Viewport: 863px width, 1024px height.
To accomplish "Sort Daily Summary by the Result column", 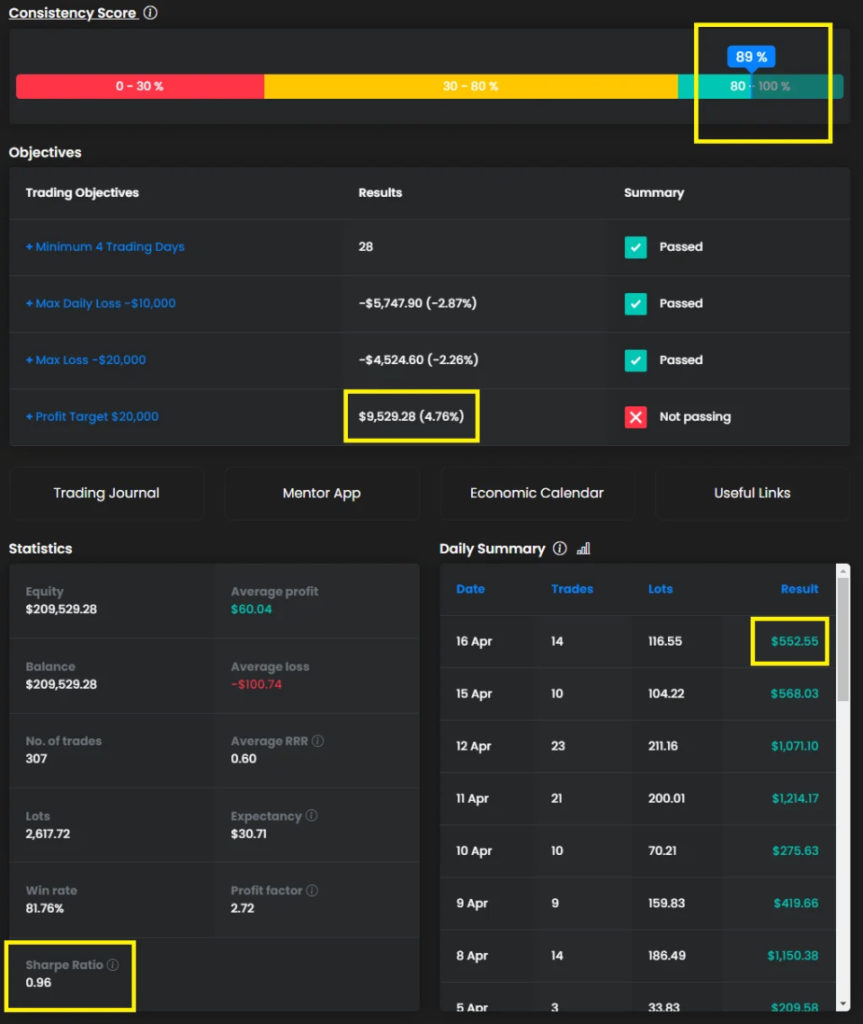I will [799, 589].
